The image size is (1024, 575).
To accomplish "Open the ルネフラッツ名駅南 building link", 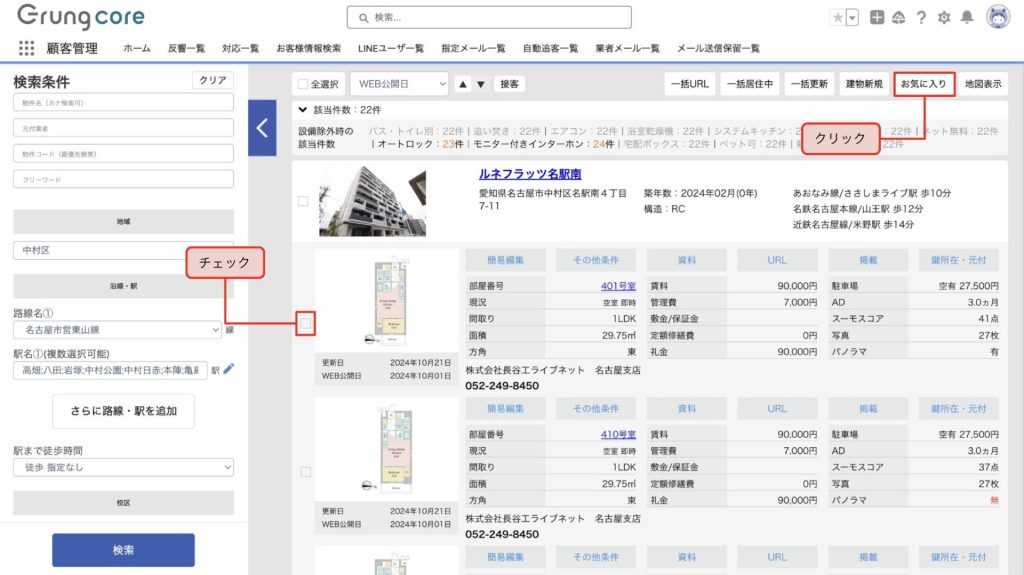I will [x=530, y=174].
